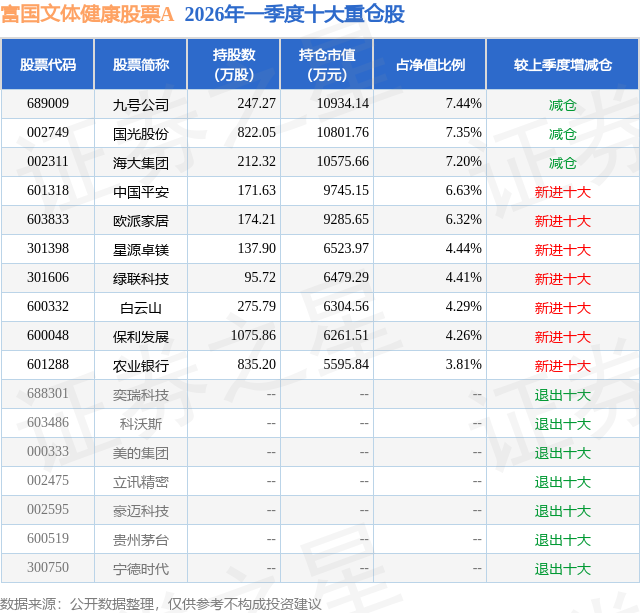Click share count 822.05

point(257,132)
